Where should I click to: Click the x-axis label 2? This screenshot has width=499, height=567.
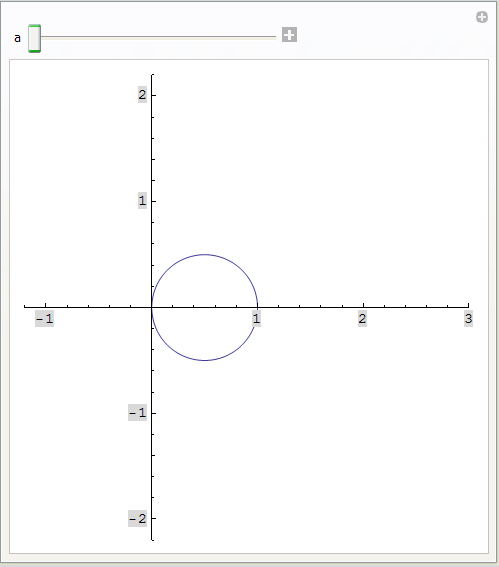pyautogui.click(x=362, y=319)
